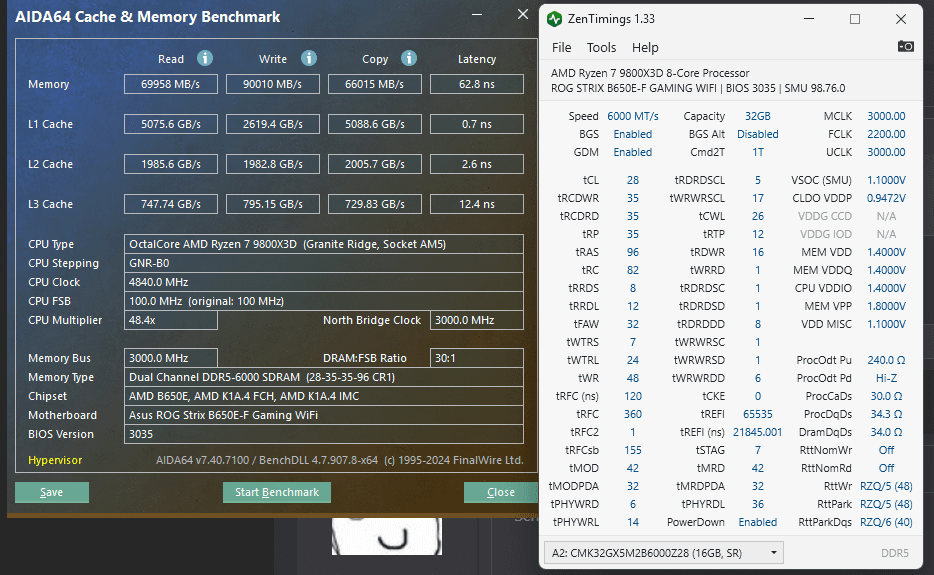Click the CLDO VDDP value 0.9472V
Image resolution: width=934 pixels, height=575 pixels.
click(x=886, y=198)
